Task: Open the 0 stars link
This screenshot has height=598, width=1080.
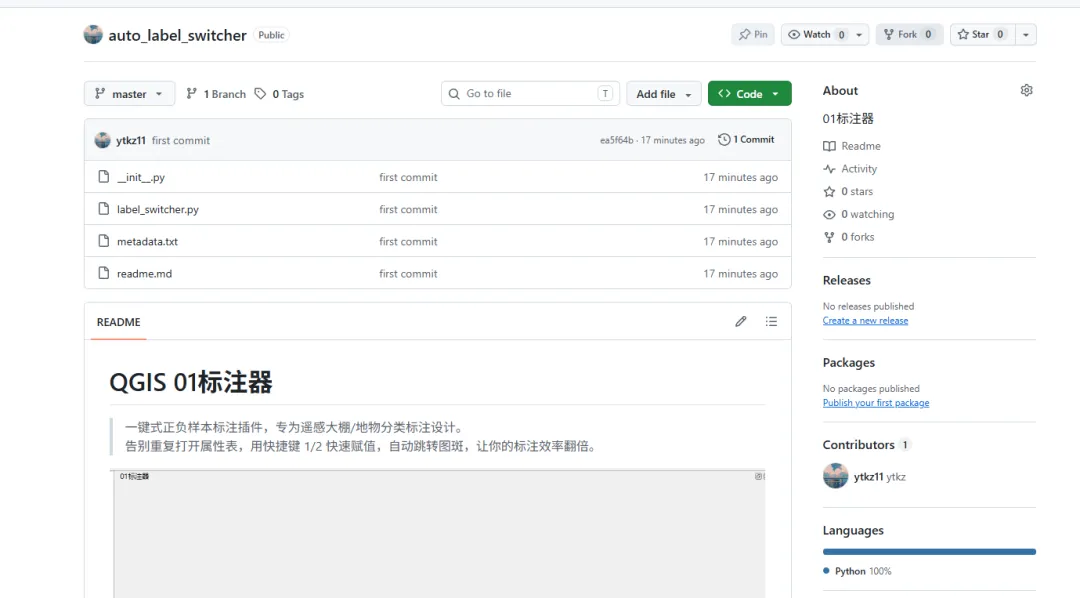Action: [x=848, y=192]
